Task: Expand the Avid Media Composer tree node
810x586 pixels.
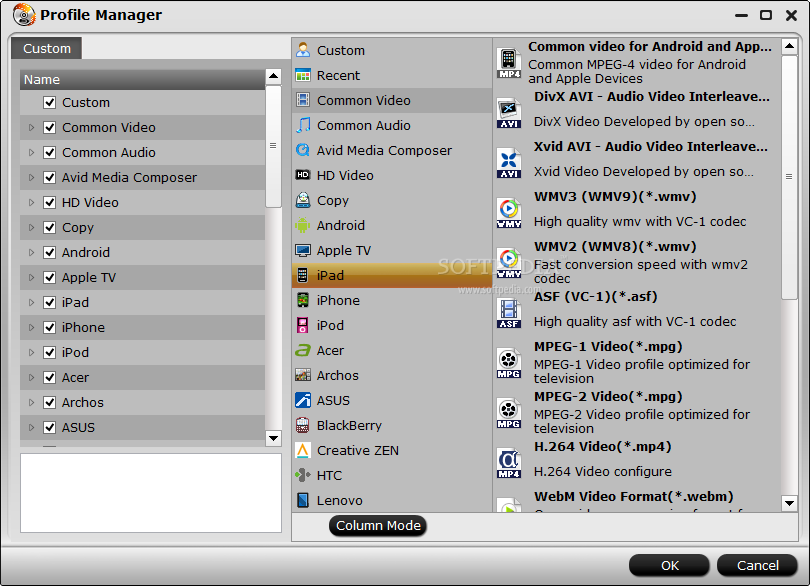Action: tap(32, 177)
